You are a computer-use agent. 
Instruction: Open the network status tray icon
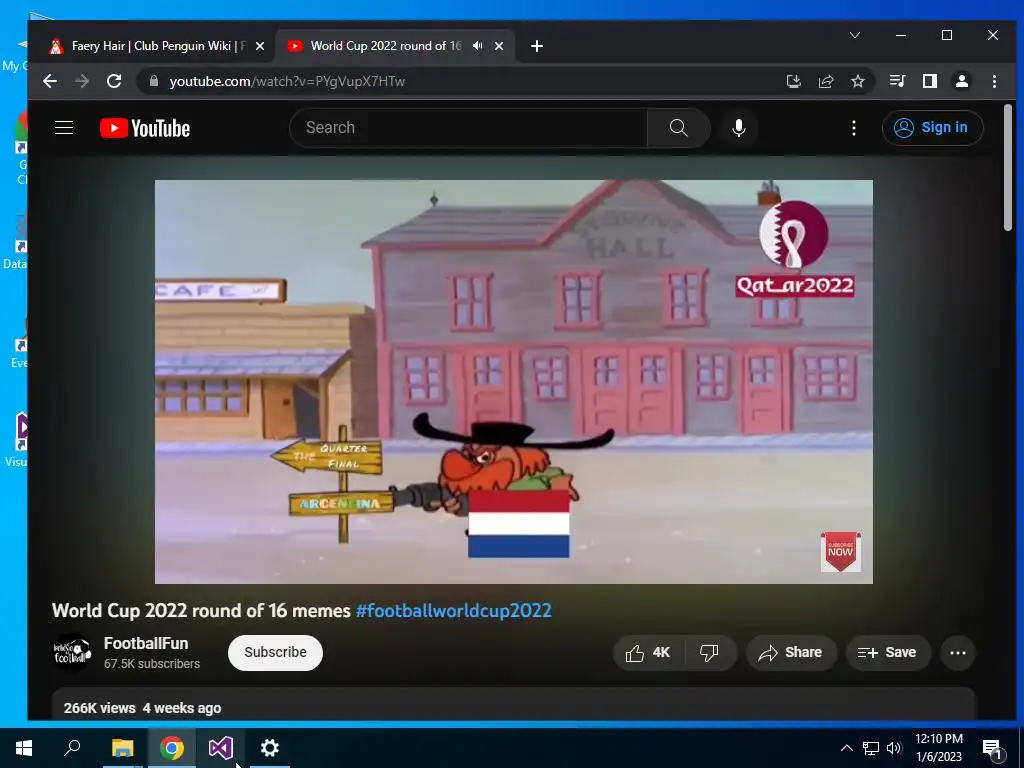(871, 748)
